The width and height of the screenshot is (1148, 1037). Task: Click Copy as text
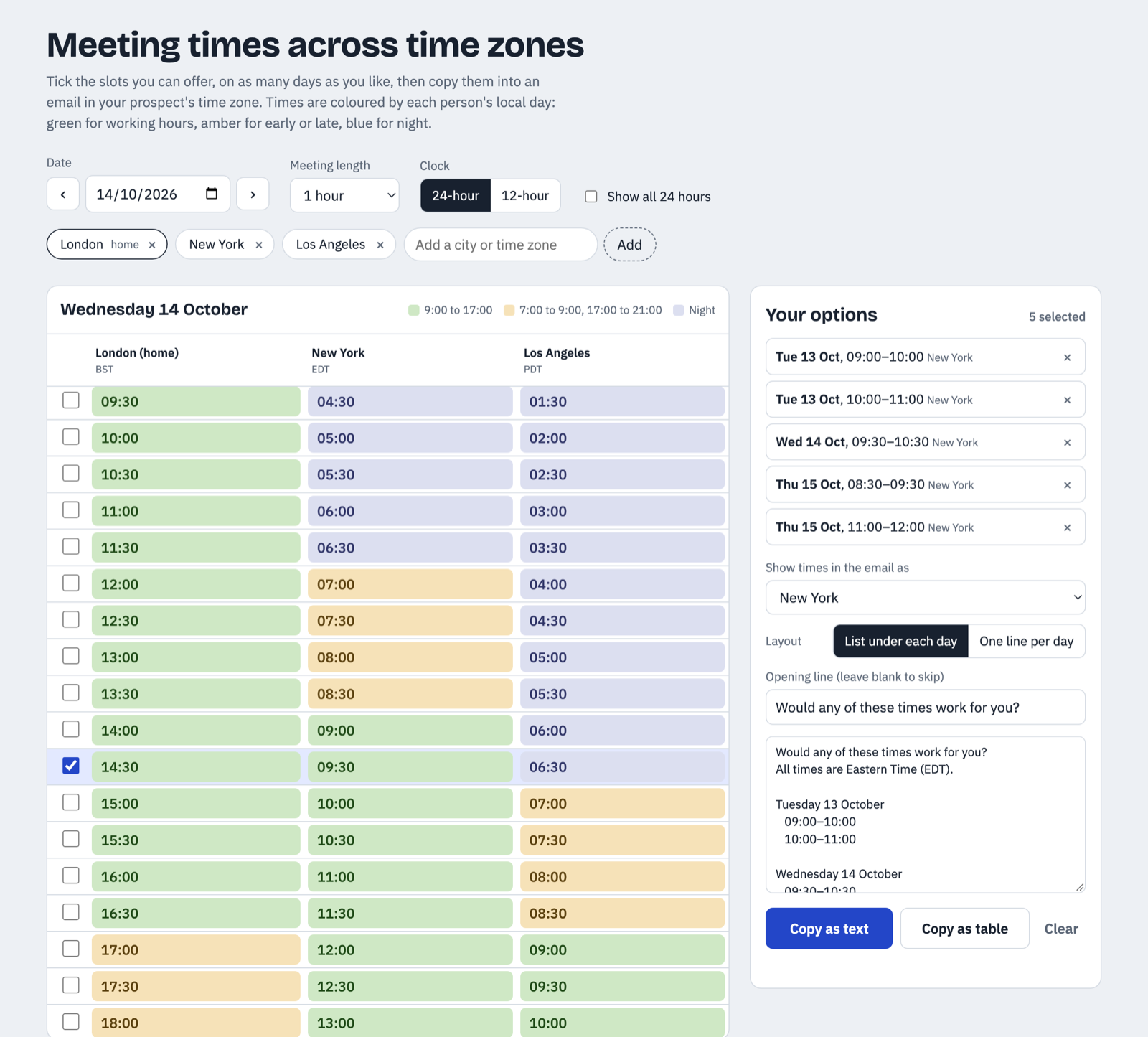[x=829, y=929]
